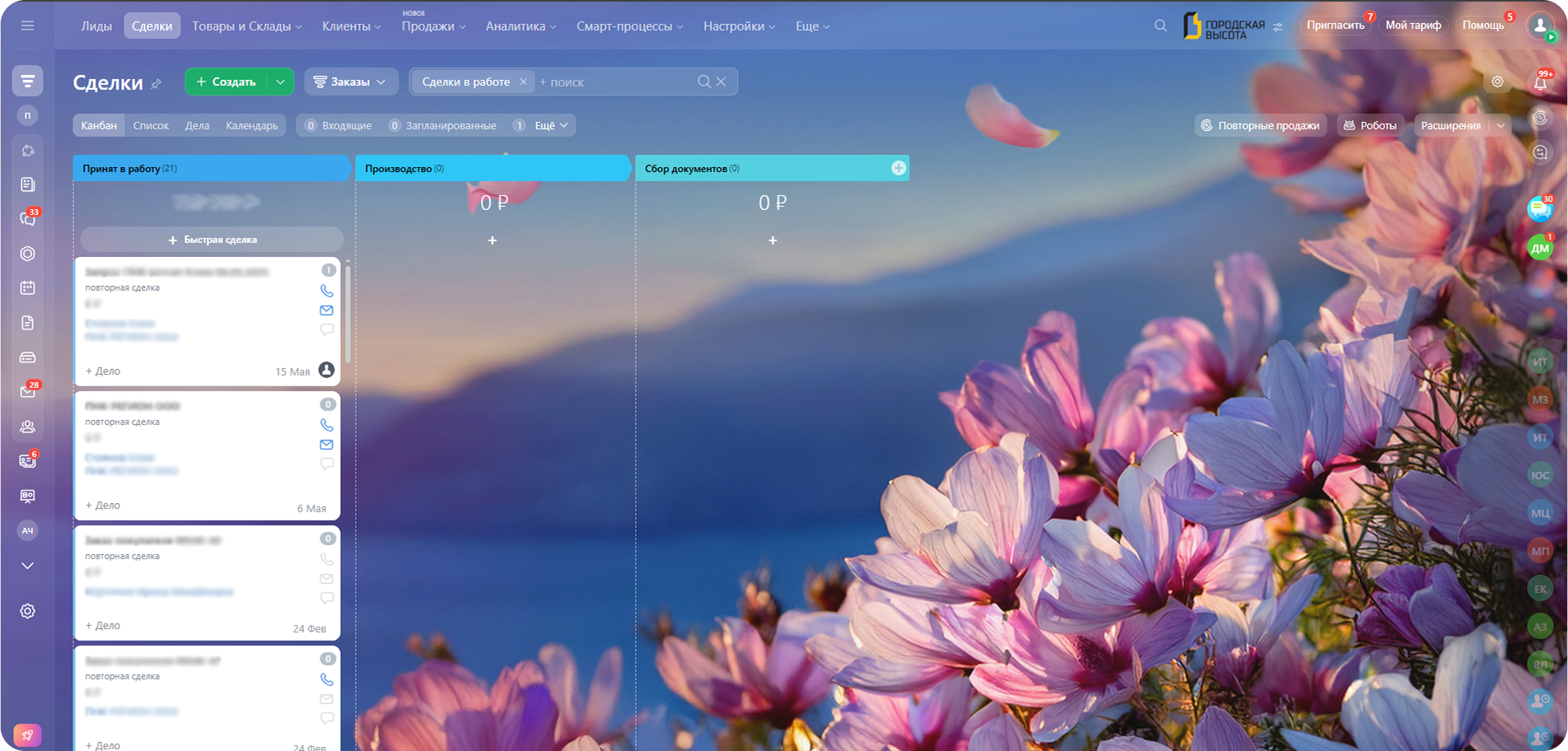Click the email icon on first deal card
1568x751 pixels.
coord(327,310)
